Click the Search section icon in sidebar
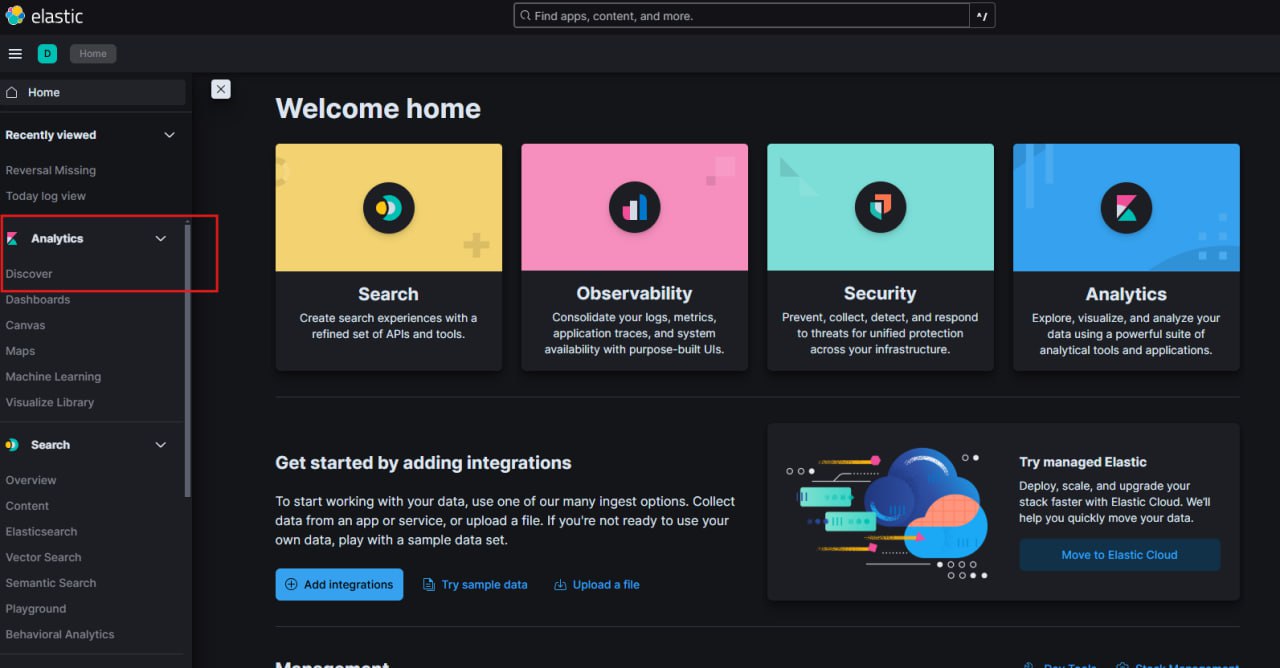The image size is (1280, 668). click(12, 445)
